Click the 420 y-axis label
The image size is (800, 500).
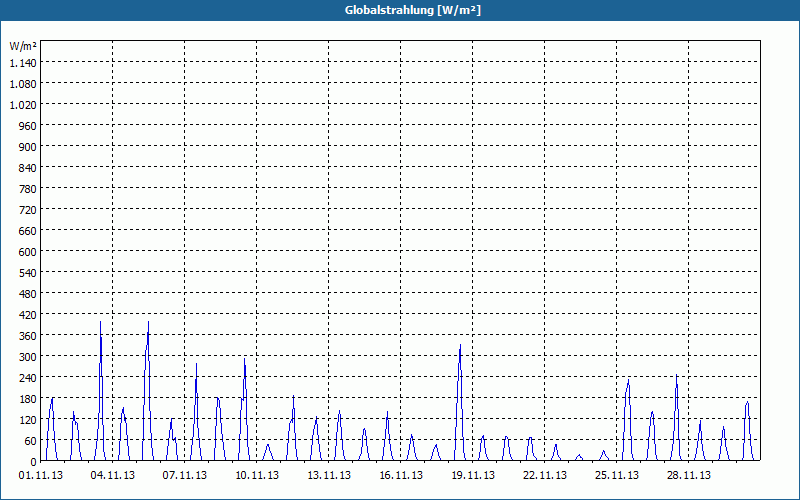click(x=28, y=315)
